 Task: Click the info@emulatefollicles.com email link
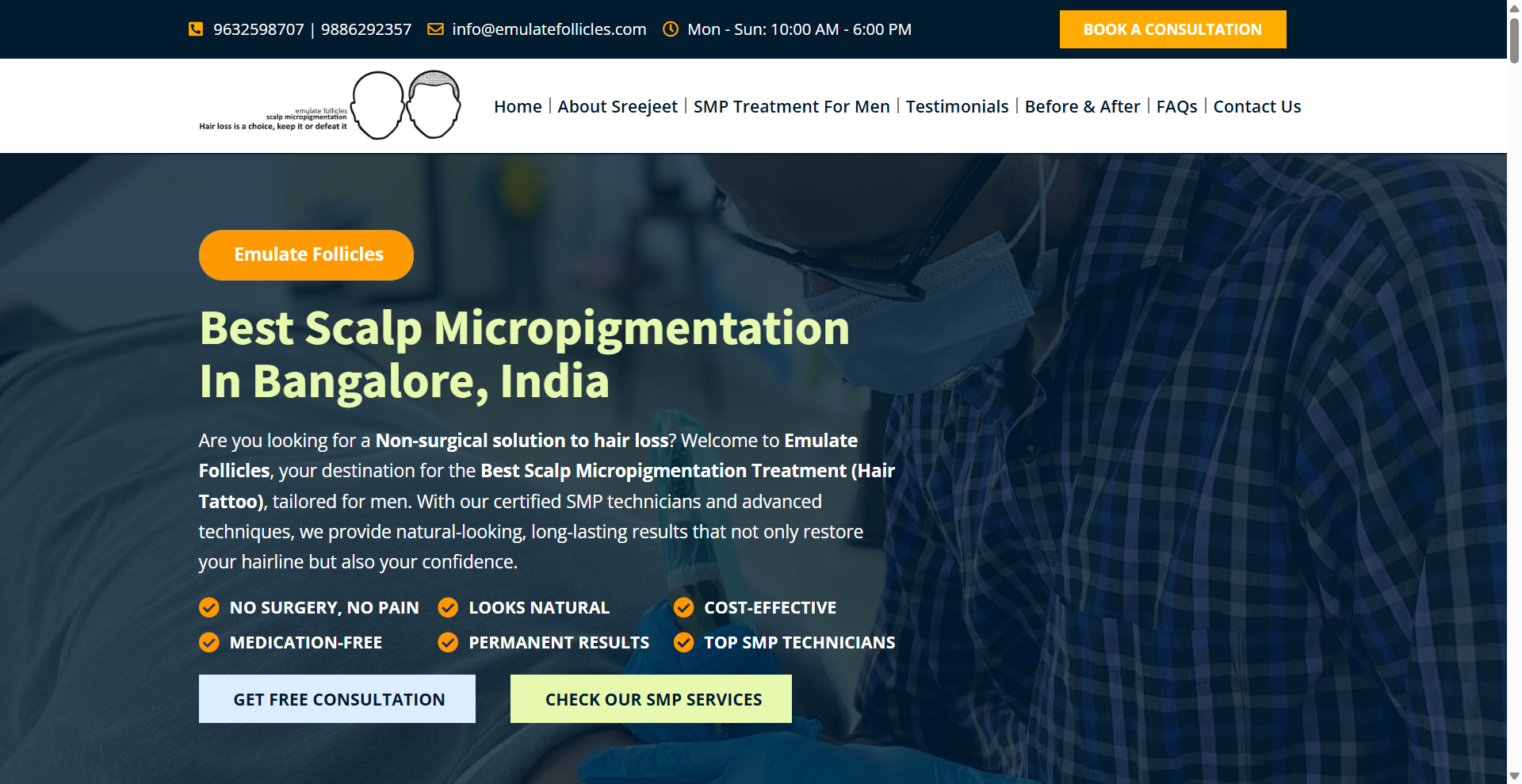(x=549, y=29)
